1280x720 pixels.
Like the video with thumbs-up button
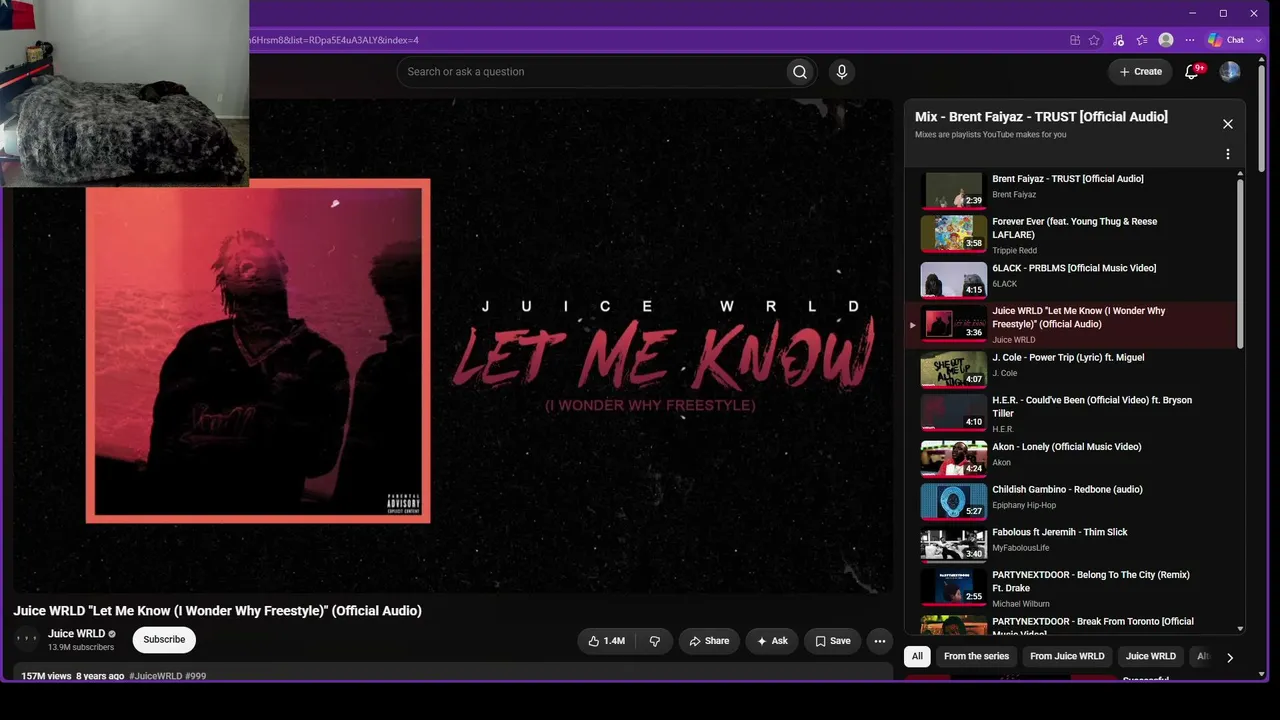(x=607, y=641)
